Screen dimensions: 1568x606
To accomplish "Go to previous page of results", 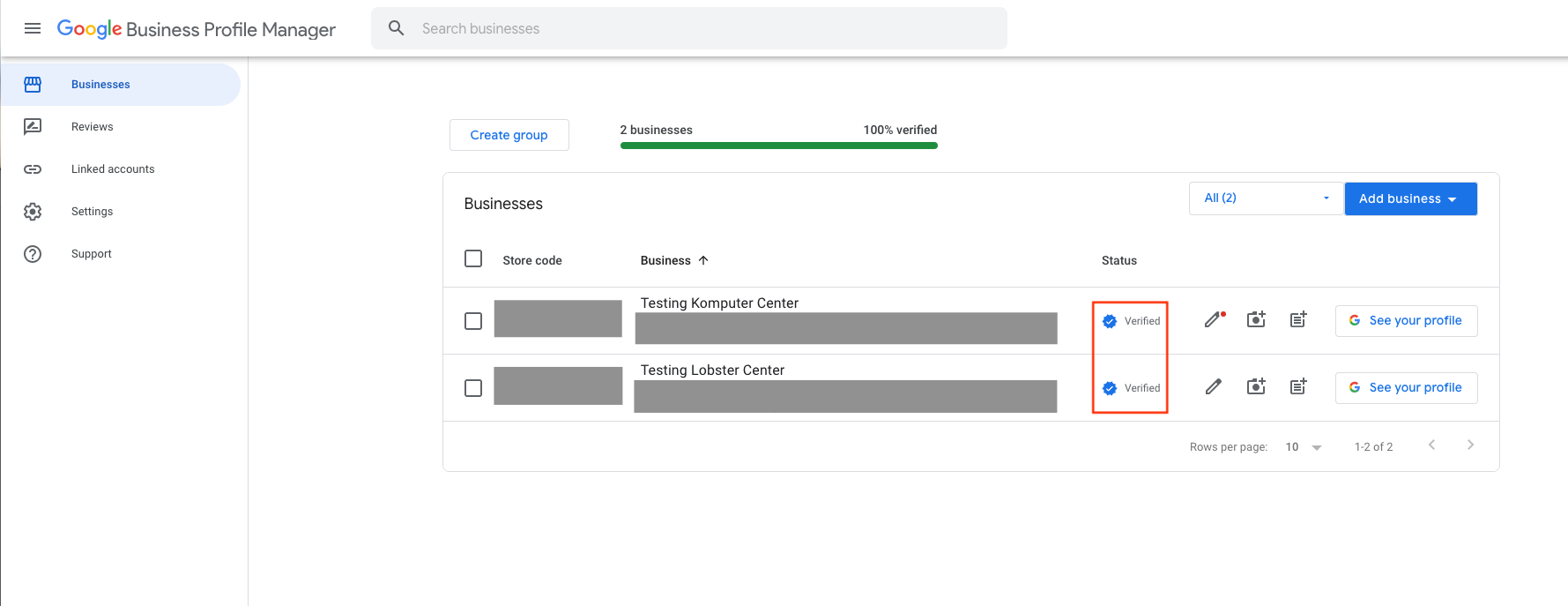I will [x=1431, y=445].
